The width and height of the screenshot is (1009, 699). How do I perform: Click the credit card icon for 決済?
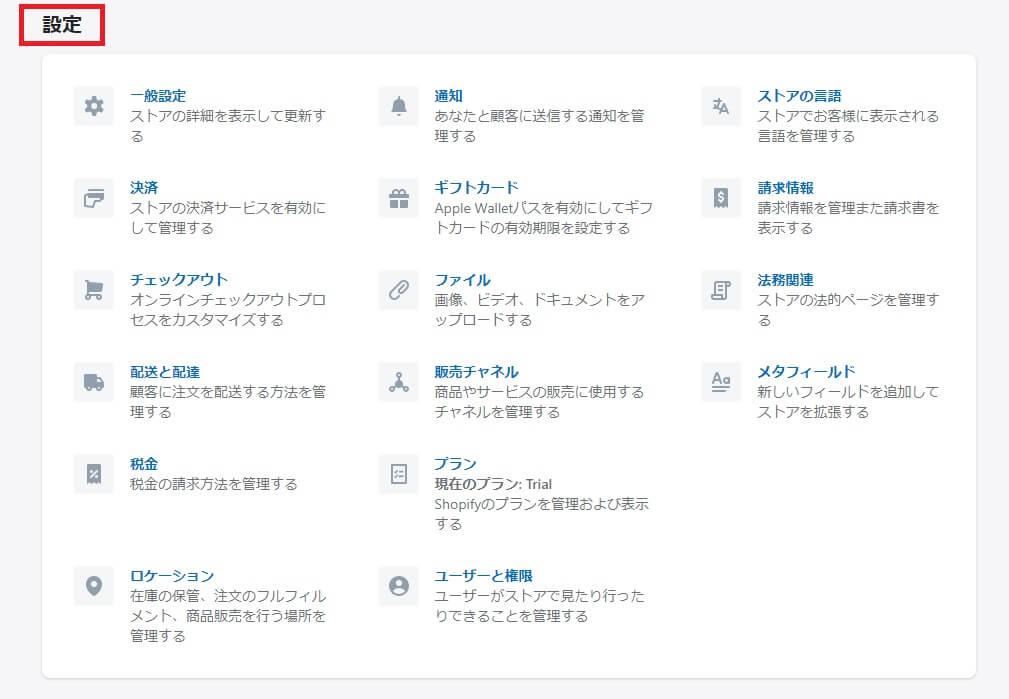click(x=94, y=198)
